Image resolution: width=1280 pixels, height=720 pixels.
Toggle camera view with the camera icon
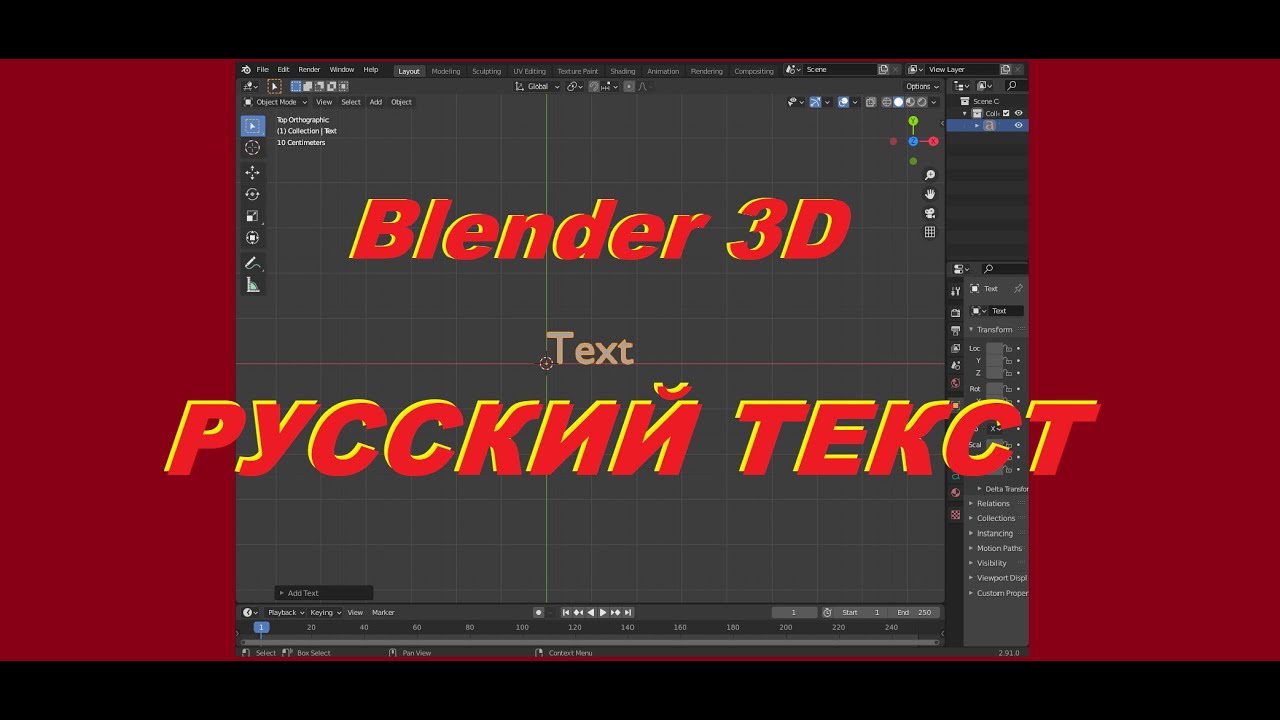930,213
